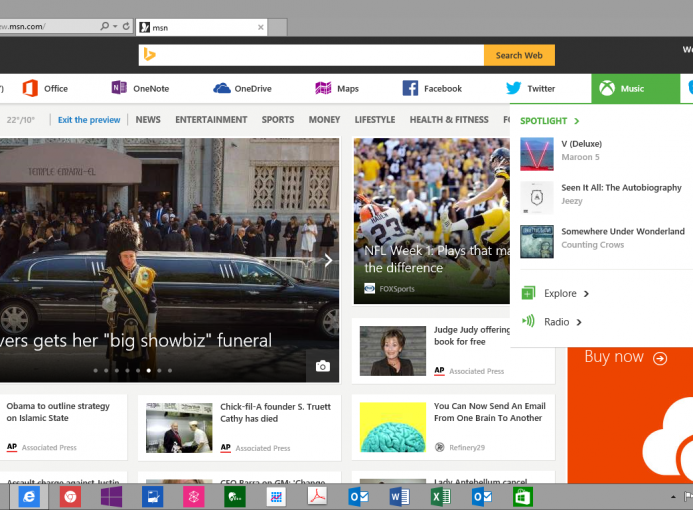693x510 pixels.
Task: Open Obama to outline strategy article
Action: click(58, 411)
